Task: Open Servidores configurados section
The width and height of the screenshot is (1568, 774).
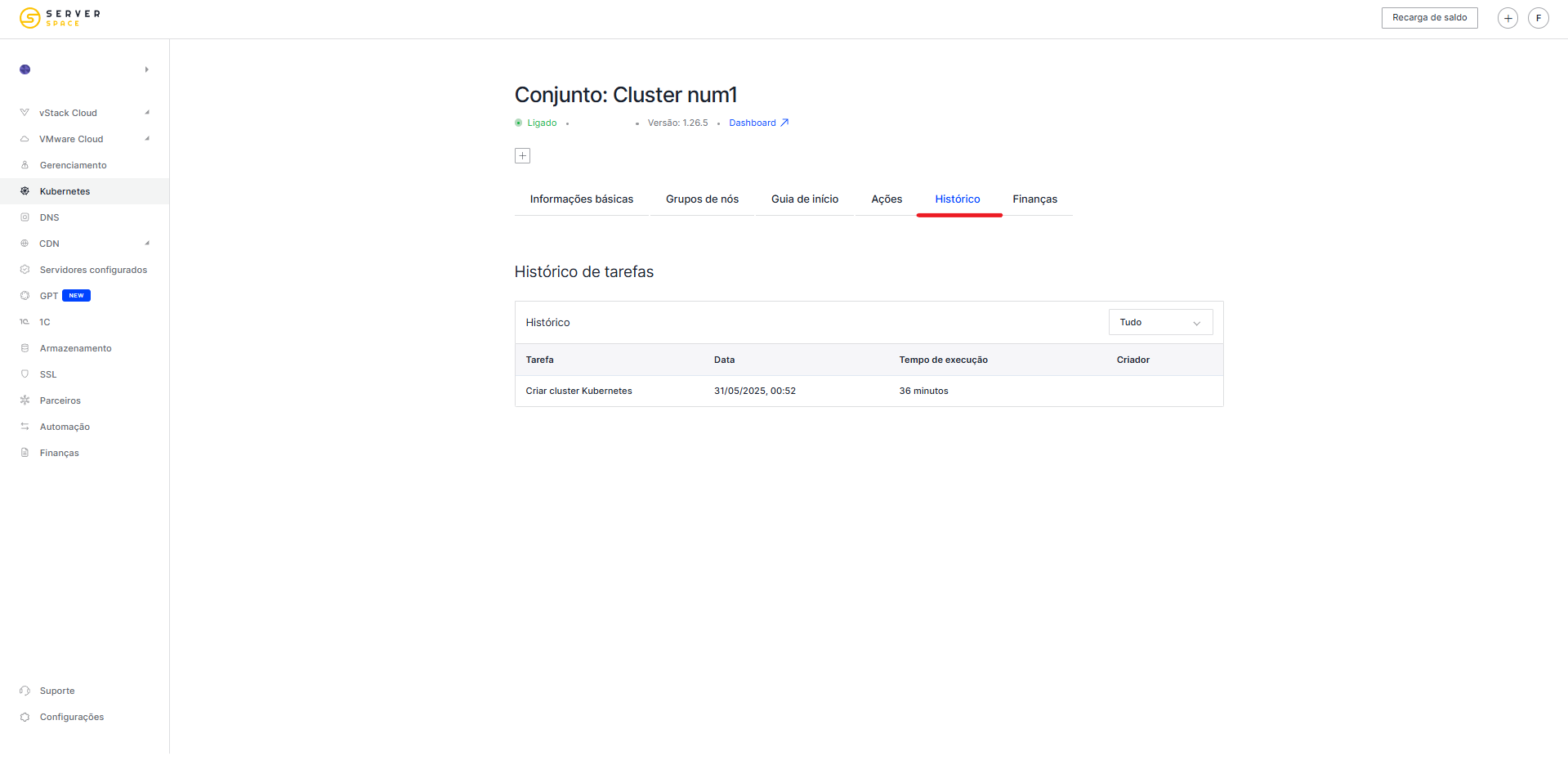Action: pos(93,270)
